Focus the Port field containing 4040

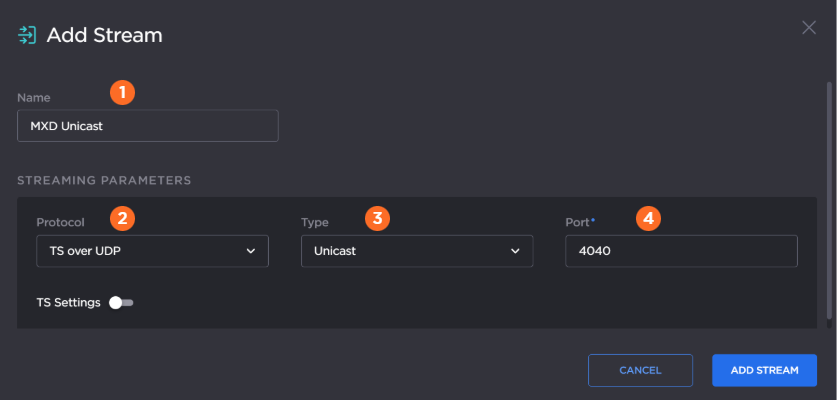tap(680, 251)
